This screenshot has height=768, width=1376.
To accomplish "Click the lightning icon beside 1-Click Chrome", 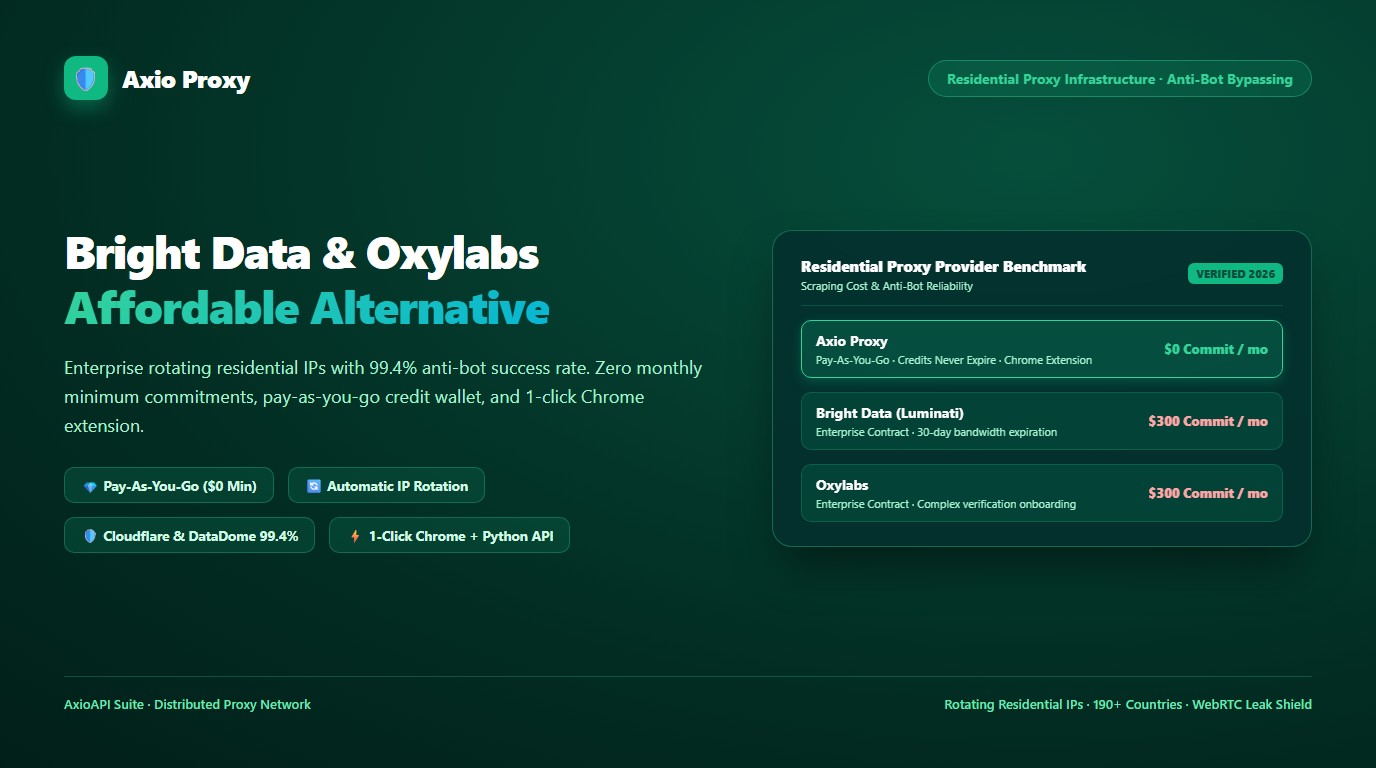I will tap(355, 536).
